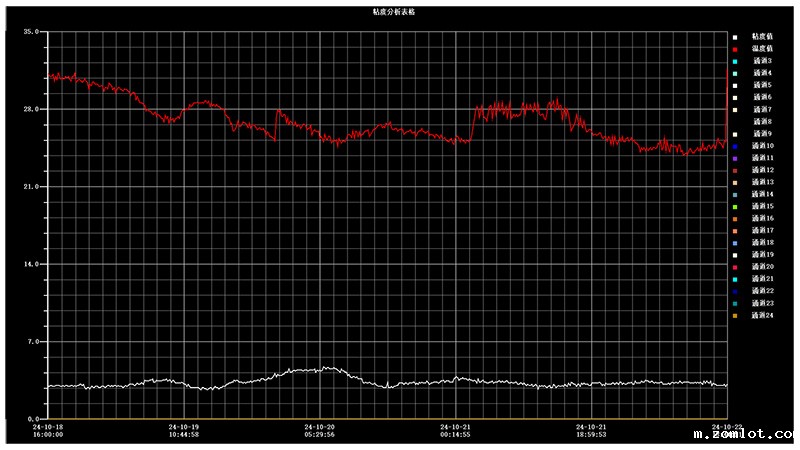
Task: Click the 通道18 legend label
Action: point(762,243)
